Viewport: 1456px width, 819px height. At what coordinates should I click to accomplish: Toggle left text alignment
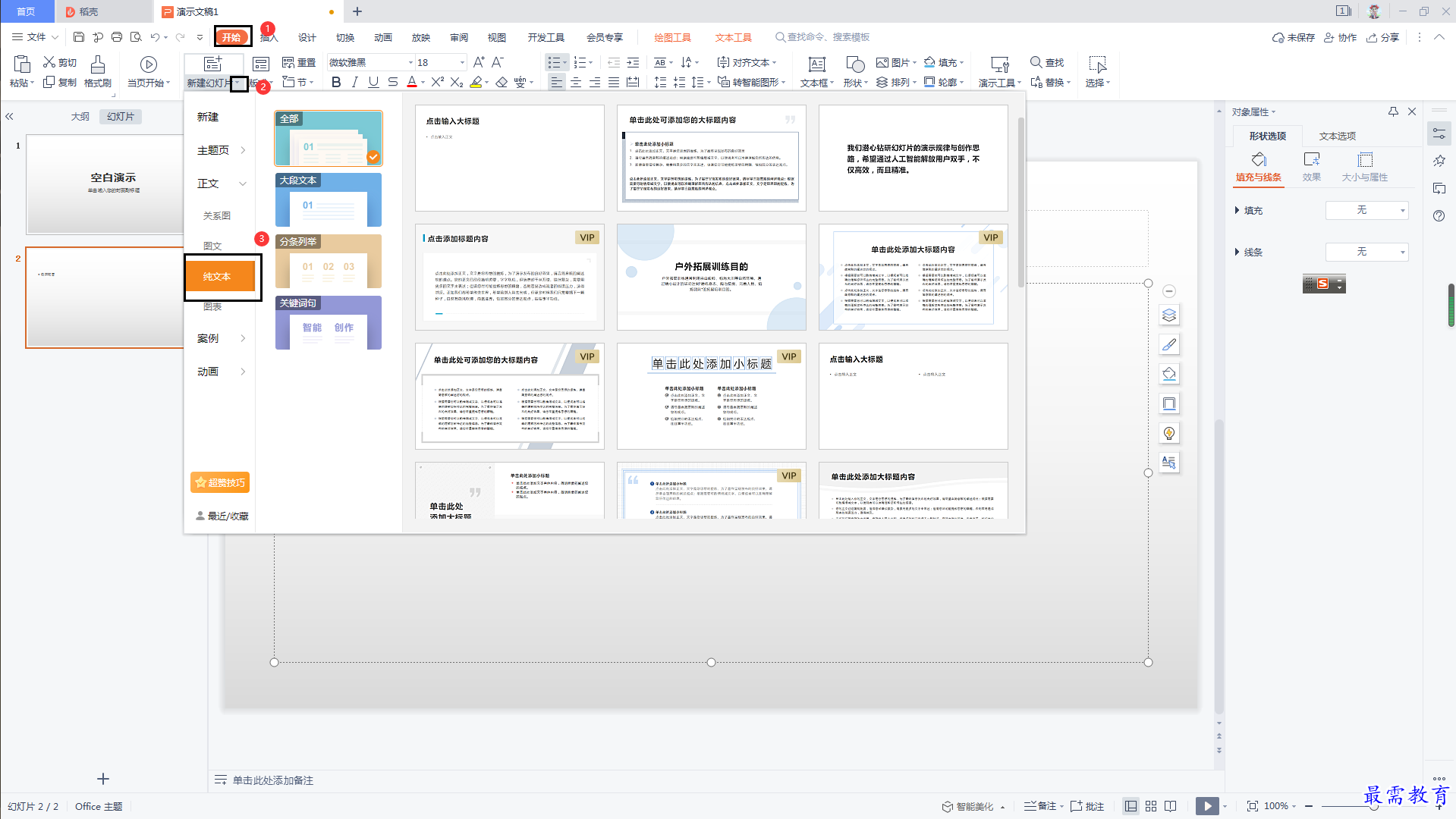557,82
